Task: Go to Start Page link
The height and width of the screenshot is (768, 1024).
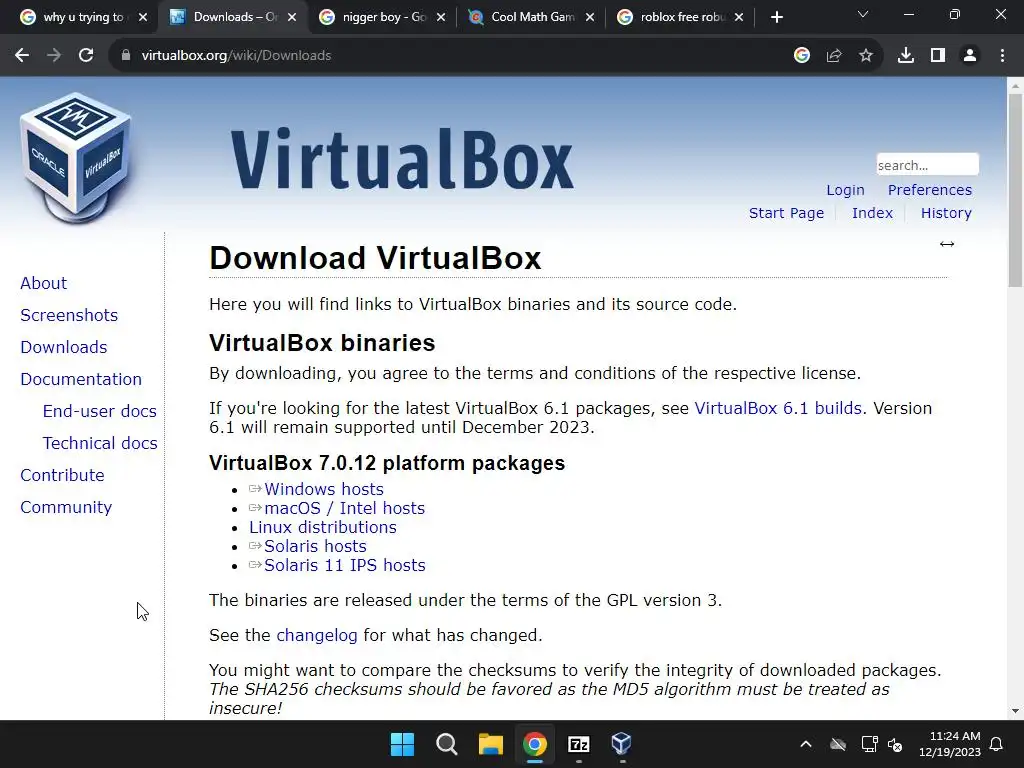Action: click(786, 213)
